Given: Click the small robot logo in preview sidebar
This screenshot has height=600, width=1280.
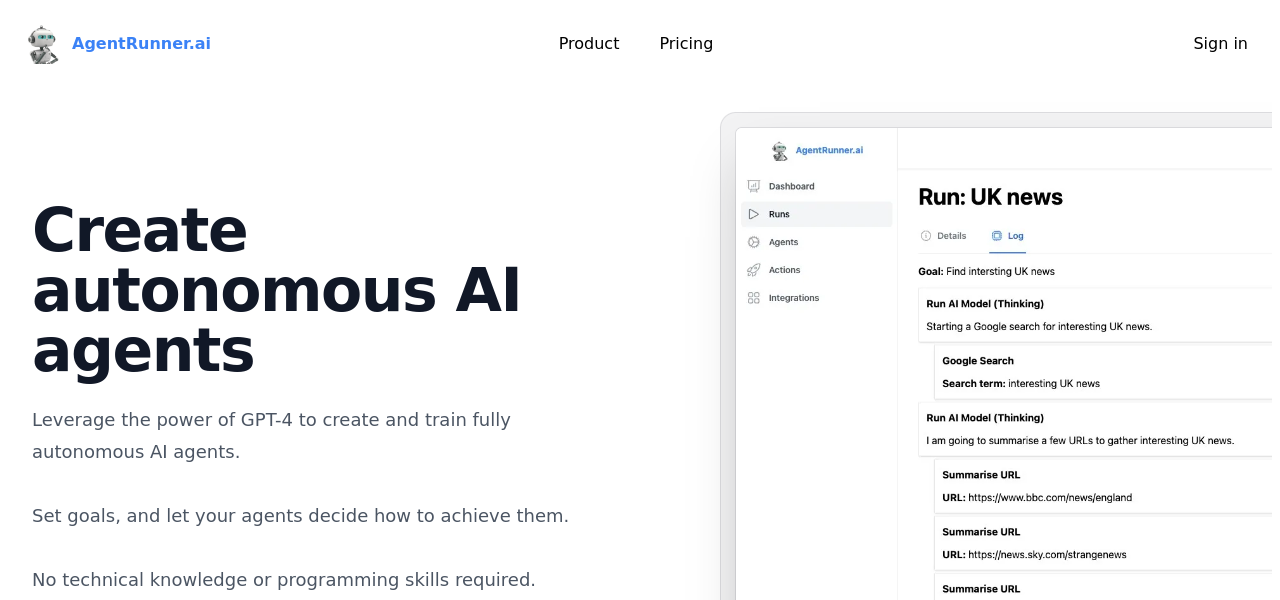Looking at the screenshot, I should [780, 151].
